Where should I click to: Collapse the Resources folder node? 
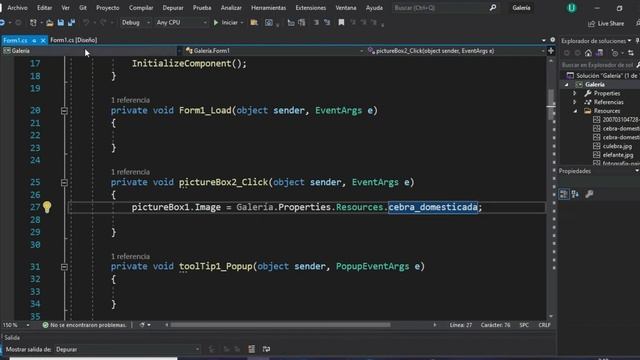[x=575, y=111]
